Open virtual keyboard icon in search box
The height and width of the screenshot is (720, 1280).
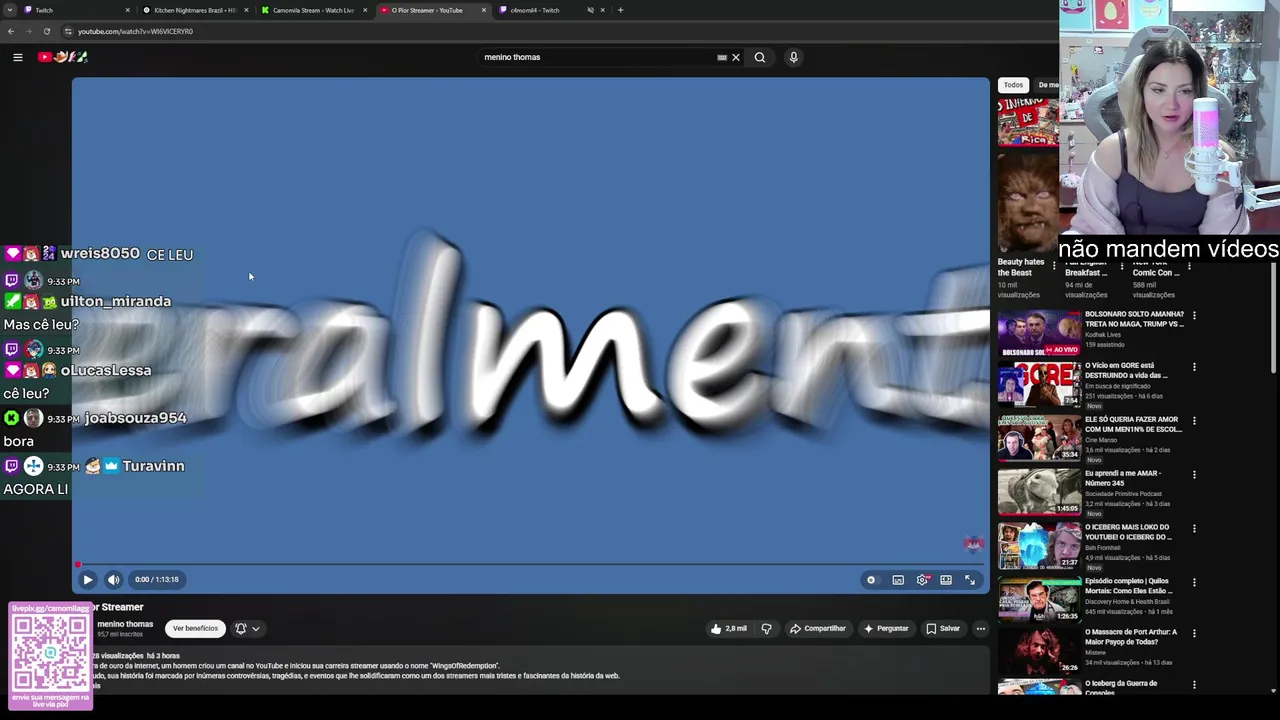722,57
